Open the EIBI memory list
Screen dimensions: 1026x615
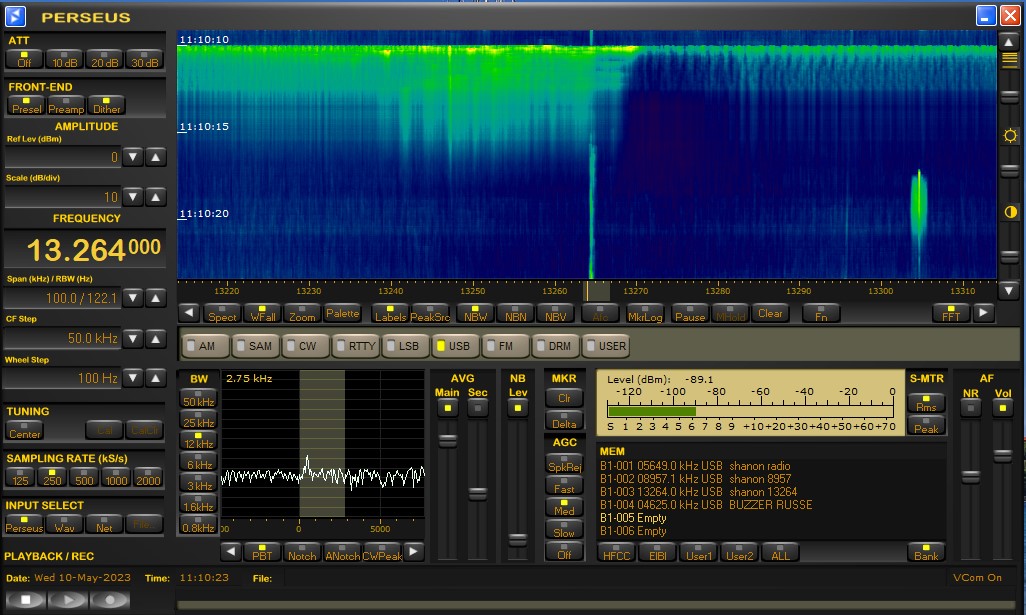[x=658, y=552]
